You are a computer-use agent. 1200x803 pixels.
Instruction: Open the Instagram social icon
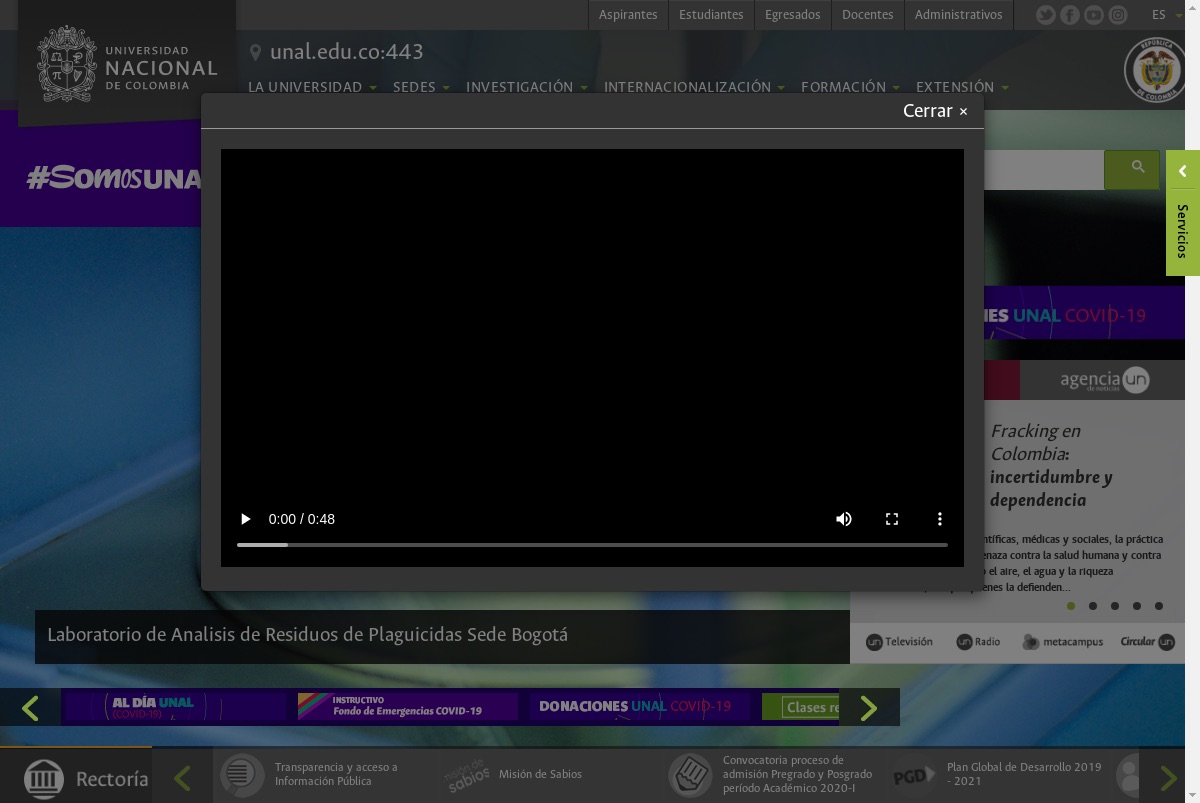click(x=1118, y=15)
